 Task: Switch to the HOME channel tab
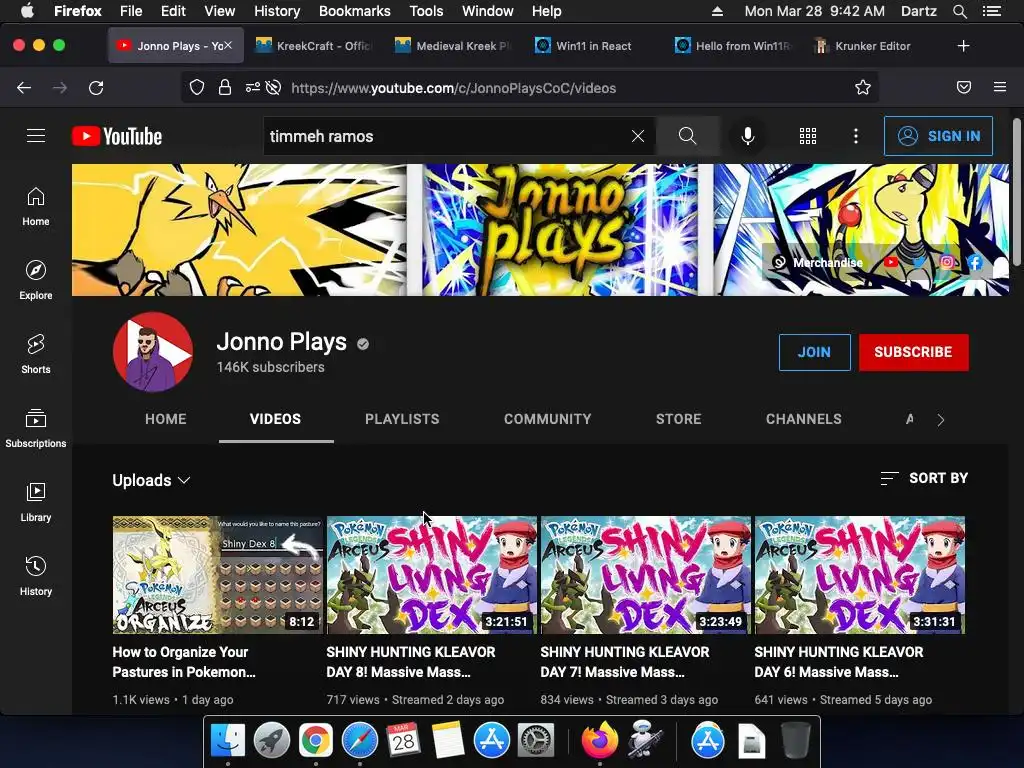pos(166,419)
